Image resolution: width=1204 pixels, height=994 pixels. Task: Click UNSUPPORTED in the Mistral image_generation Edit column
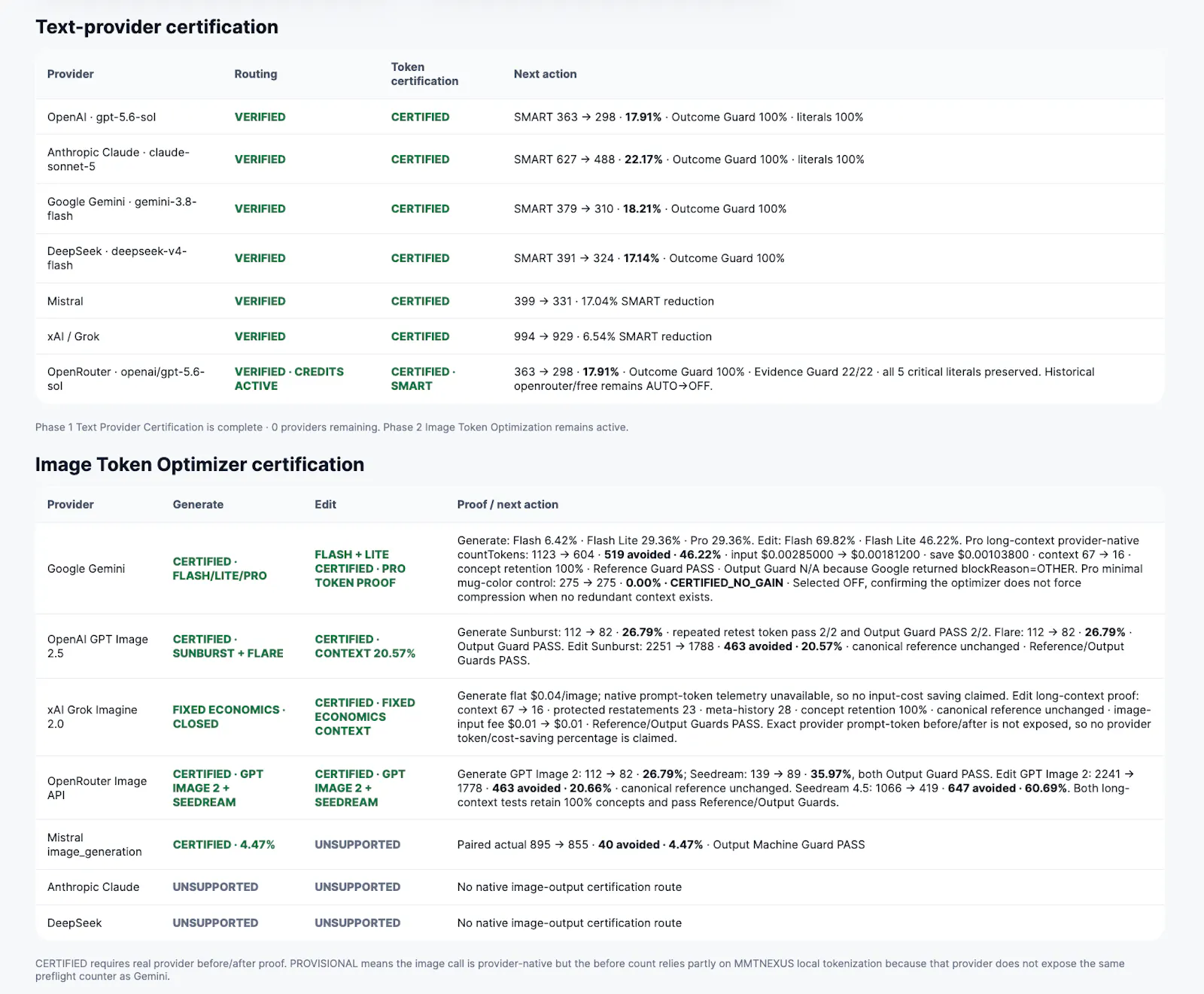point(357,844)
